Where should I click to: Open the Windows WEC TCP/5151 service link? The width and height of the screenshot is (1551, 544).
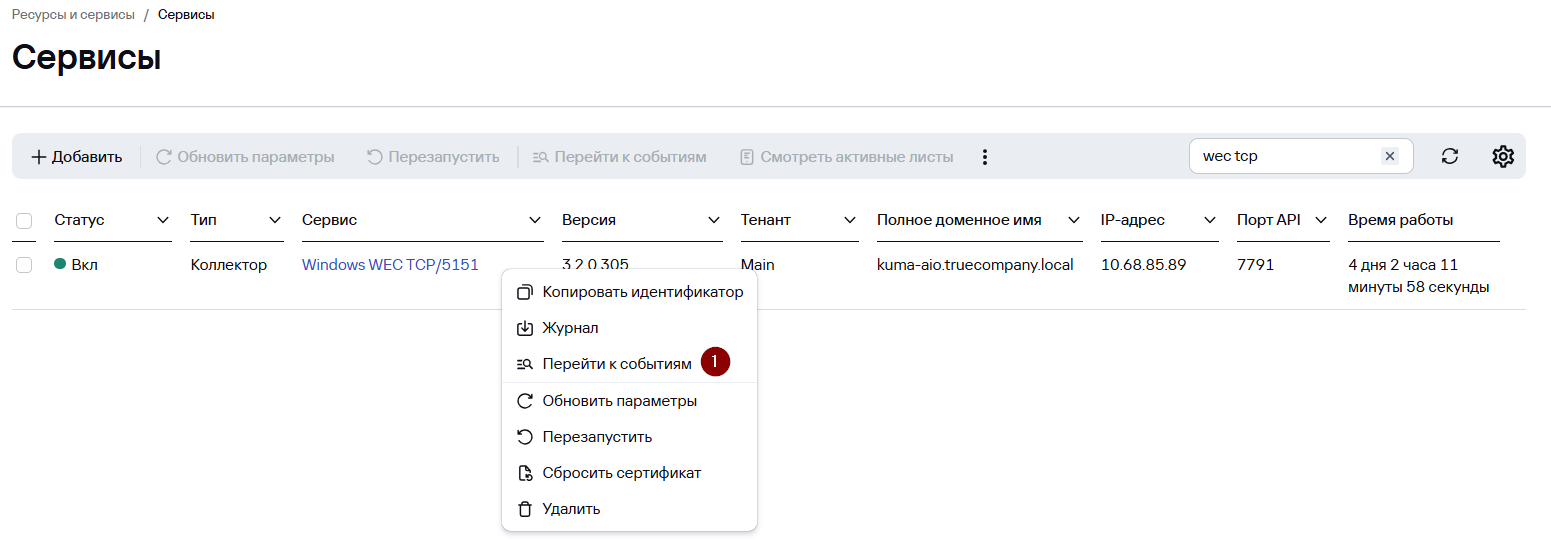390,265
